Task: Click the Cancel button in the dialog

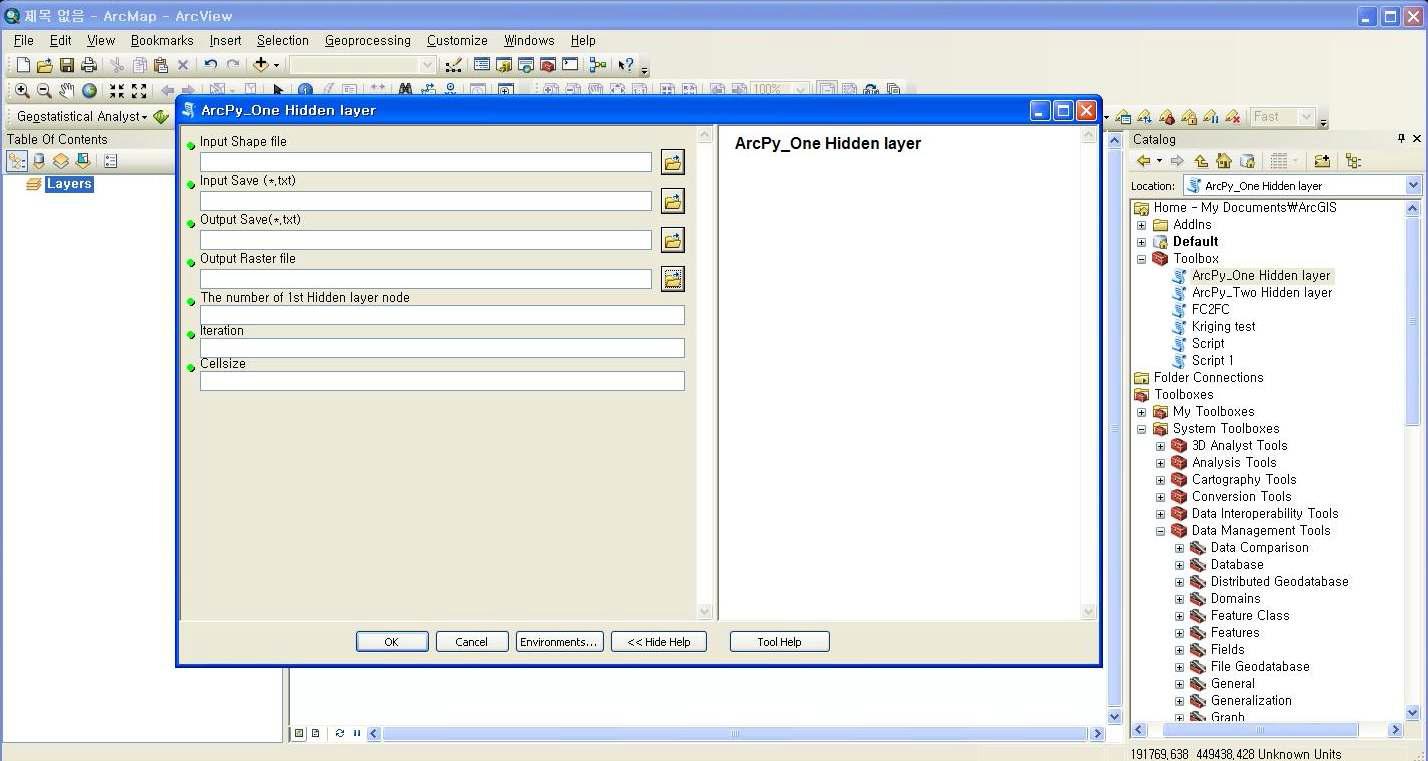Action: 472,642
